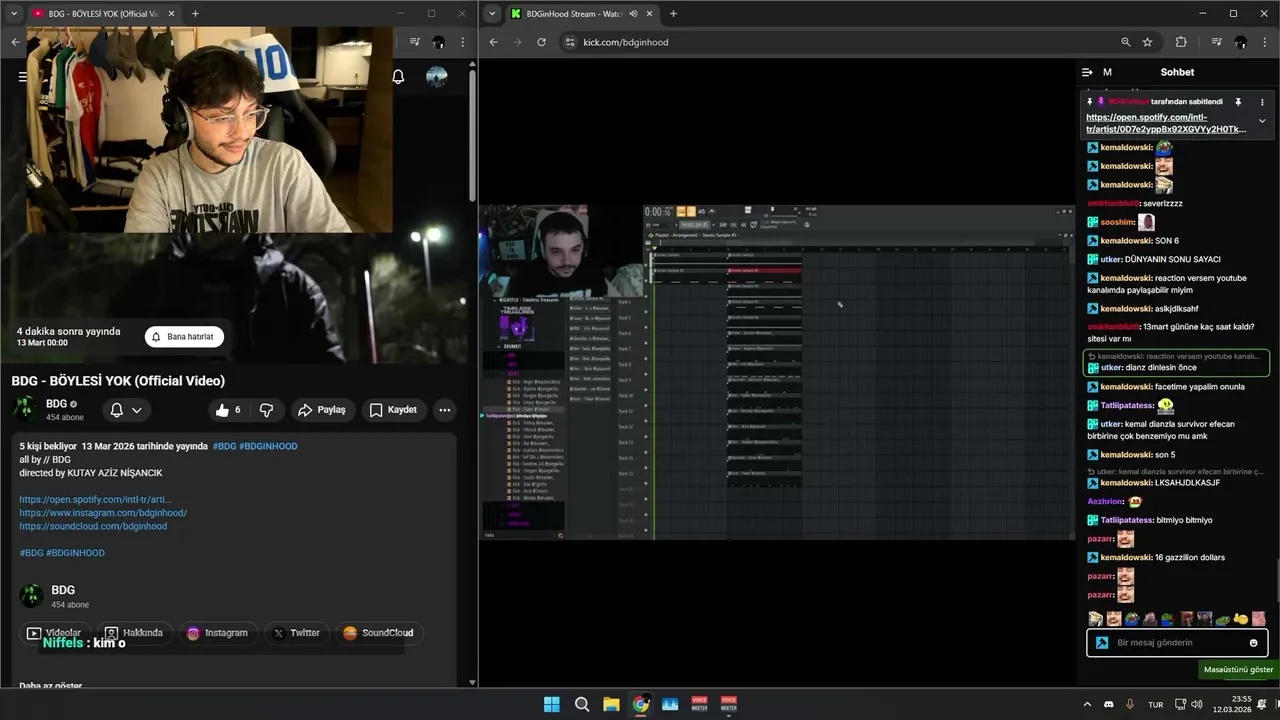Open the YouTube hamburger guide menu
This screenshot has height=720, width=1280.
pyautogui.click(x=22, y=76)
